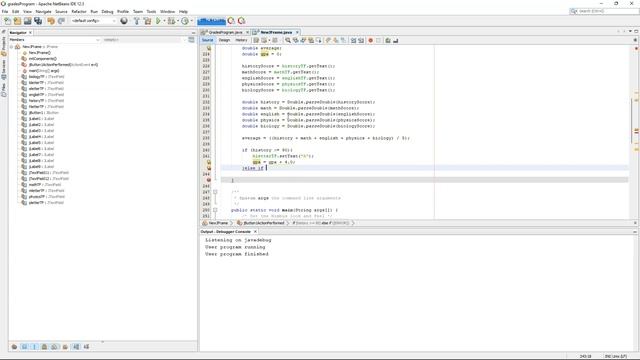Click the shift line right icon in editor toolbar
This screenshot has height=360, width=640.
(x=361, y=40)
